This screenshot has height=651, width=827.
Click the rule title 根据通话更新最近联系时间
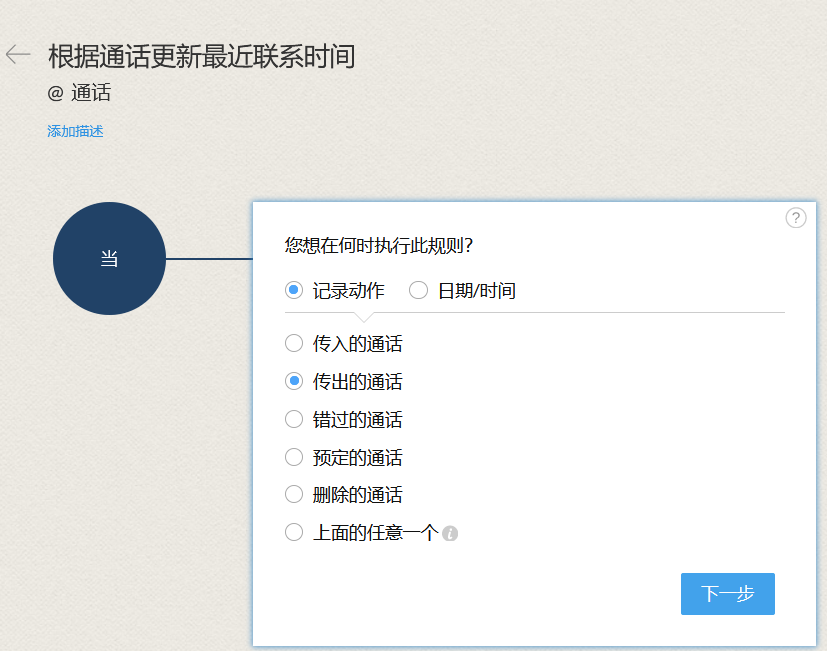click(x=201, y=56)
